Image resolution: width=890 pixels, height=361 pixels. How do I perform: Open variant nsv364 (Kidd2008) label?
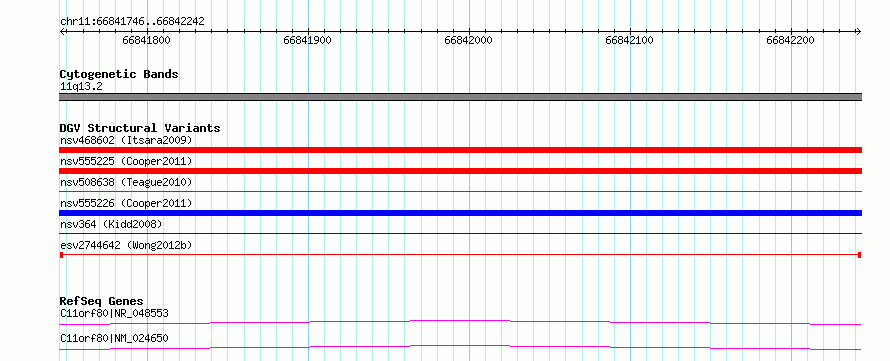pos(111,224)
